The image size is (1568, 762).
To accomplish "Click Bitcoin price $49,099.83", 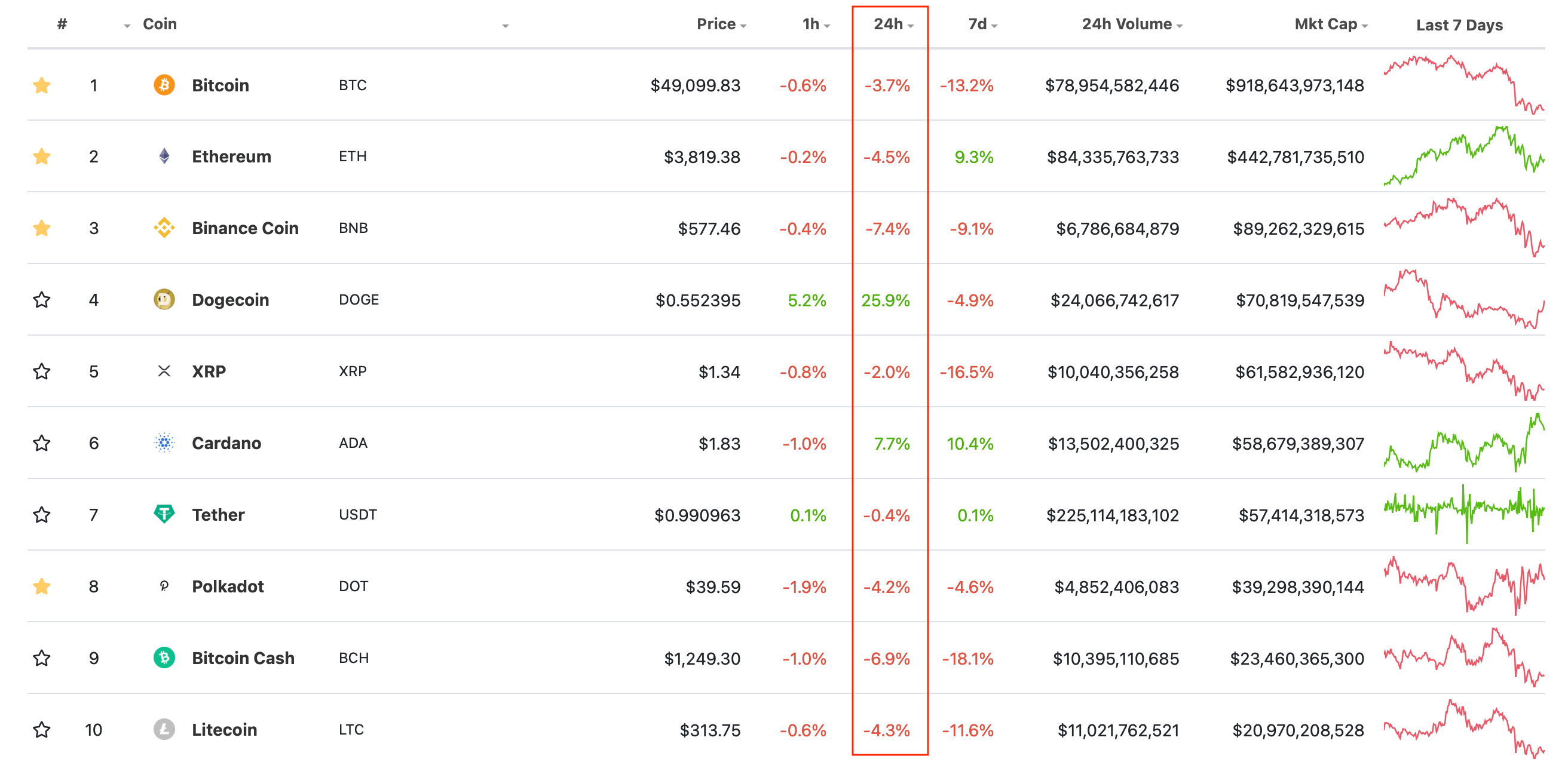I will tap(695, 85).
